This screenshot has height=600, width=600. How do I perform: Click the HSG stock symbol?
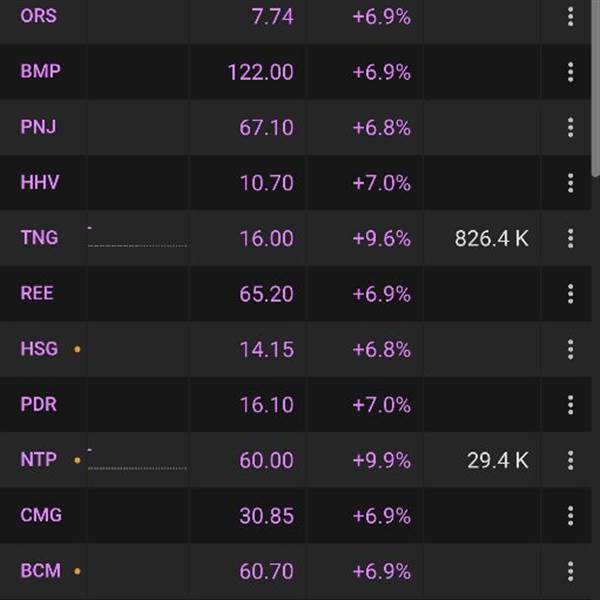(39, 349)
